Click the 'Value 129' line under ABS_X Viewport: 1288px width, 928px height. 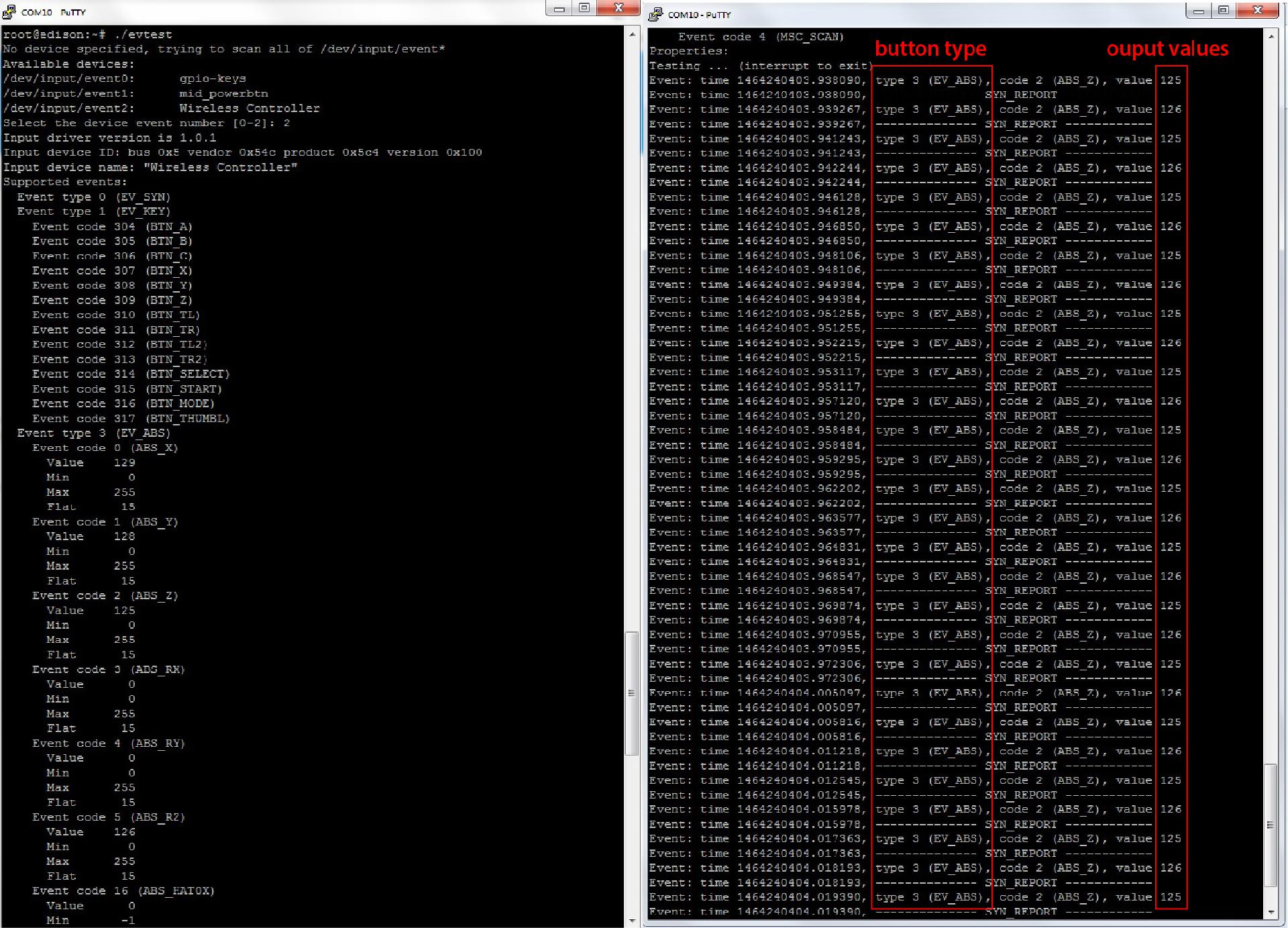point(91,462)
